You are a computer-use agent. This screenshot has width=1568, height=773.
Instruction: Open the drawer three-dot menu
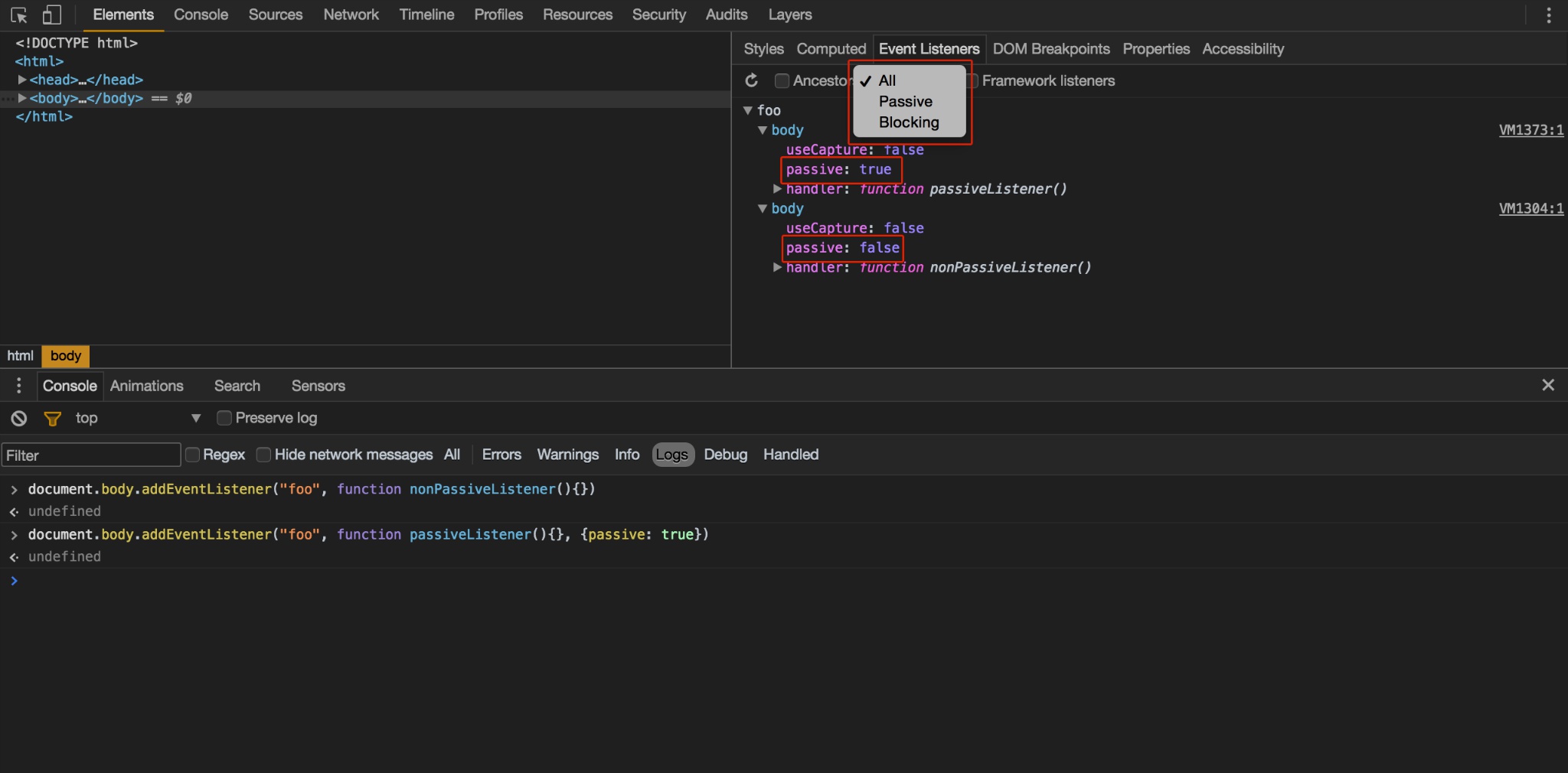click(19, 386)
